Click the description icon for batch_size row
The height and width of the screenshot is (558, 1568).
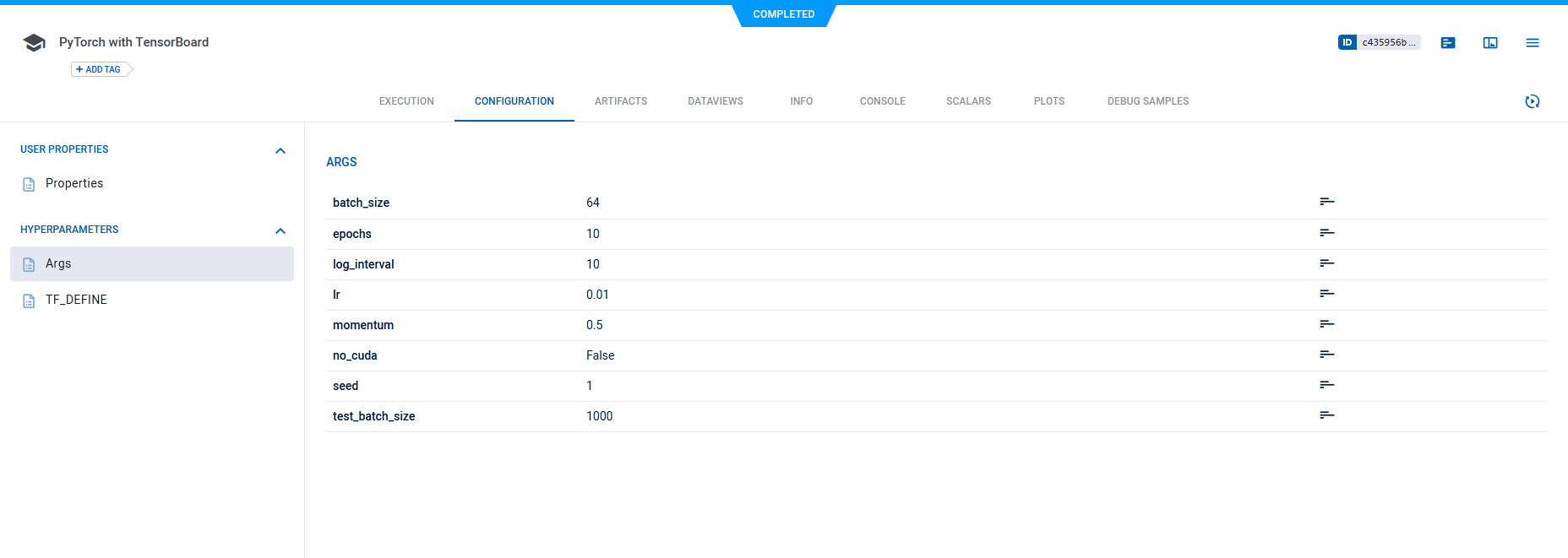coord(1326,202)
